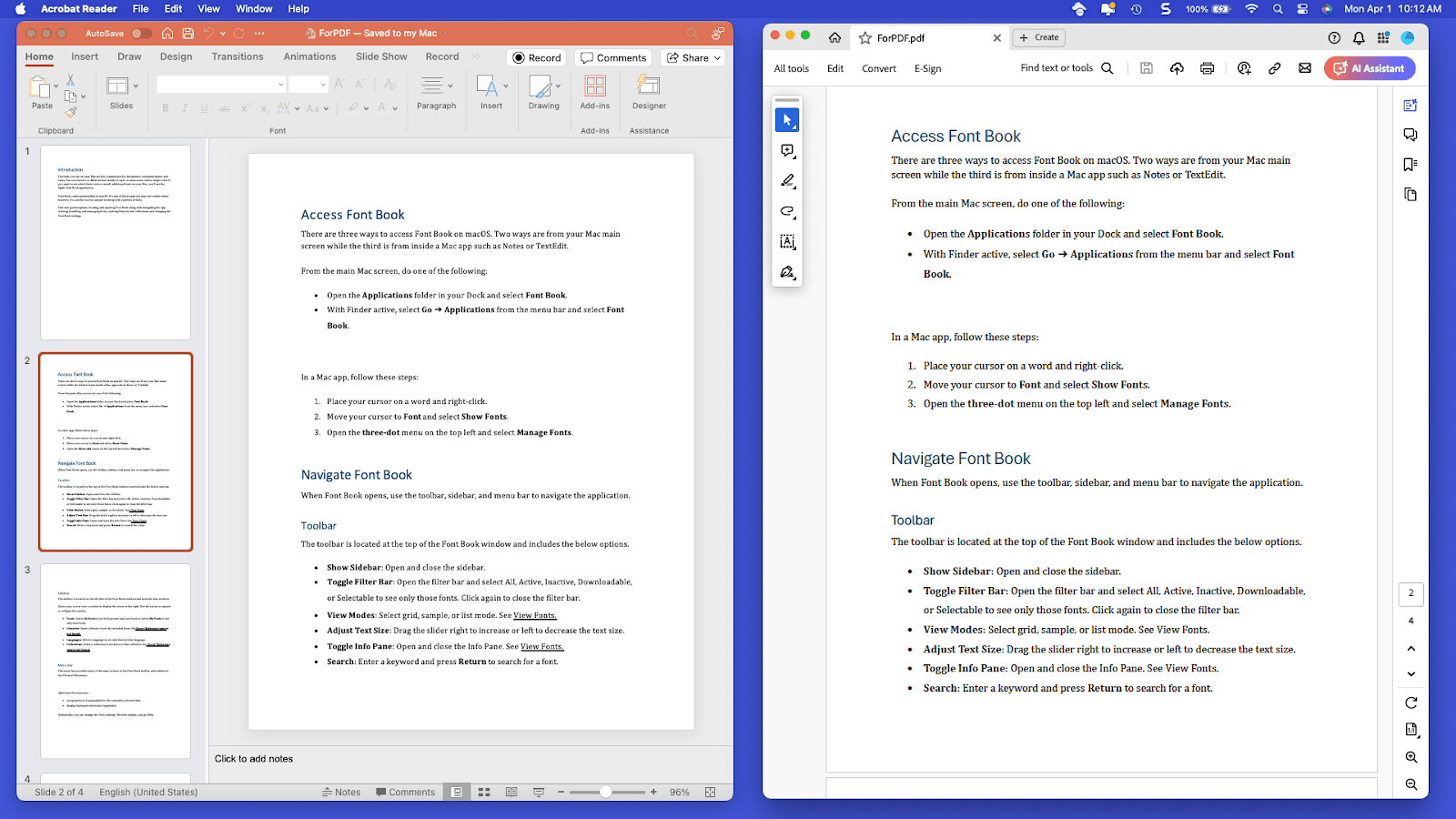Open Convert menu in Acrobat
The image size is (1456, 819).
coord(879,68)
